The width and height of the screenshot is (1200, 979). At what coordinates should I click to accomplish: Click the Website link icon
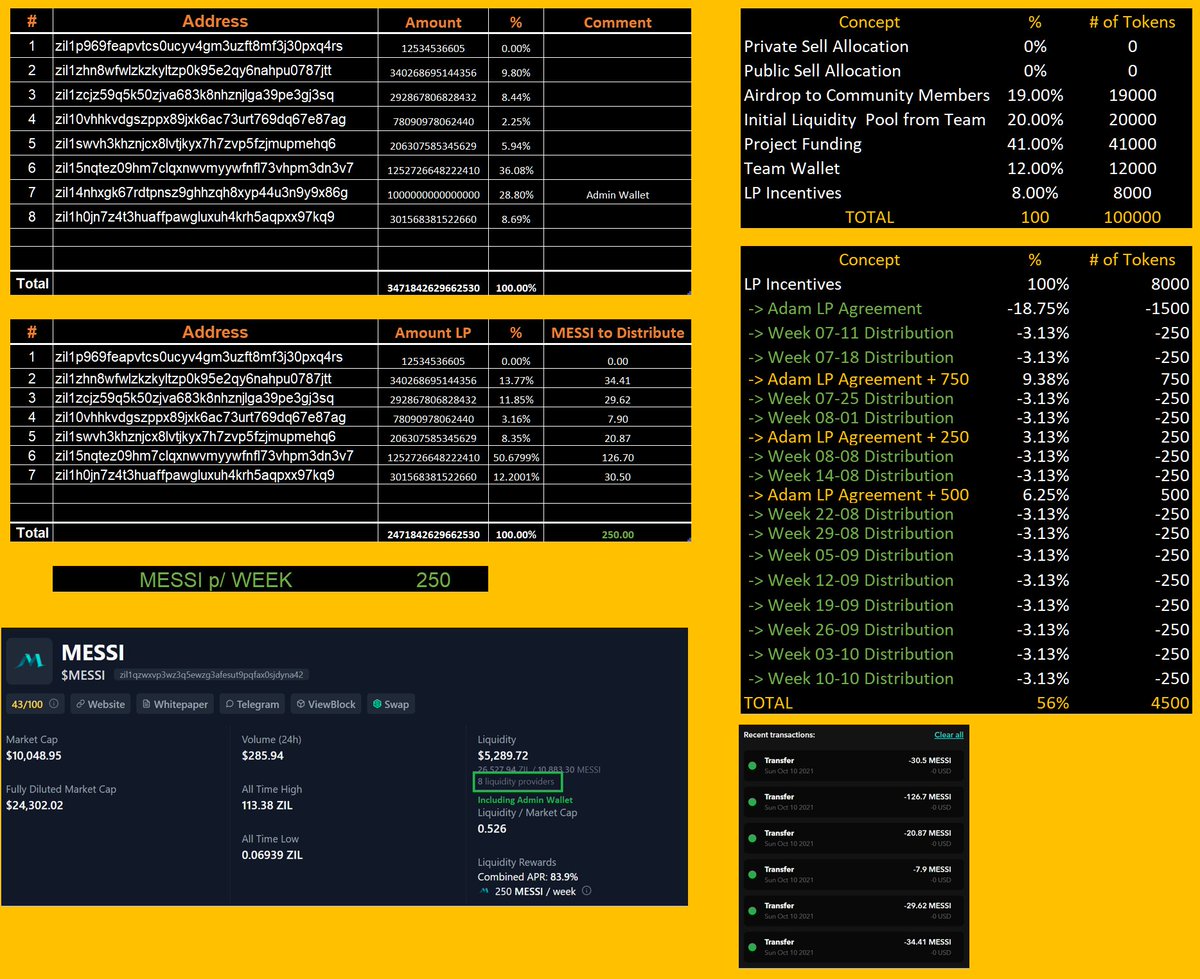click(80, 704)
